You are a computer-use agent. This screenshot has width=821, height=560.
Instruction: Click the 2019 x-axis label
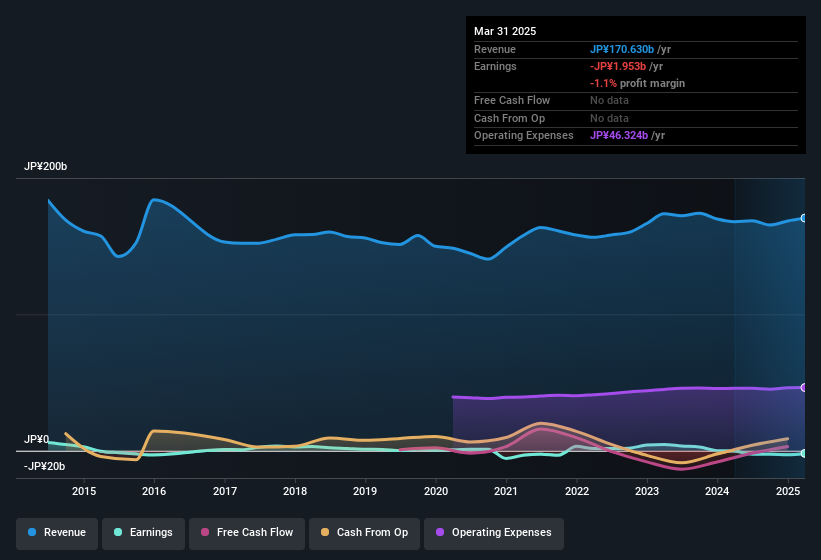(365, 491)
